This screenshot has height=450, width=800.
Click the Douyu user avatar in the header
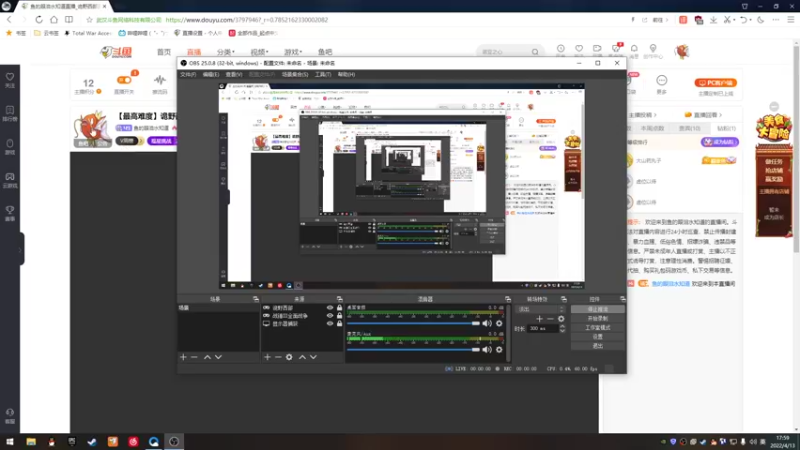click(682, 52)
